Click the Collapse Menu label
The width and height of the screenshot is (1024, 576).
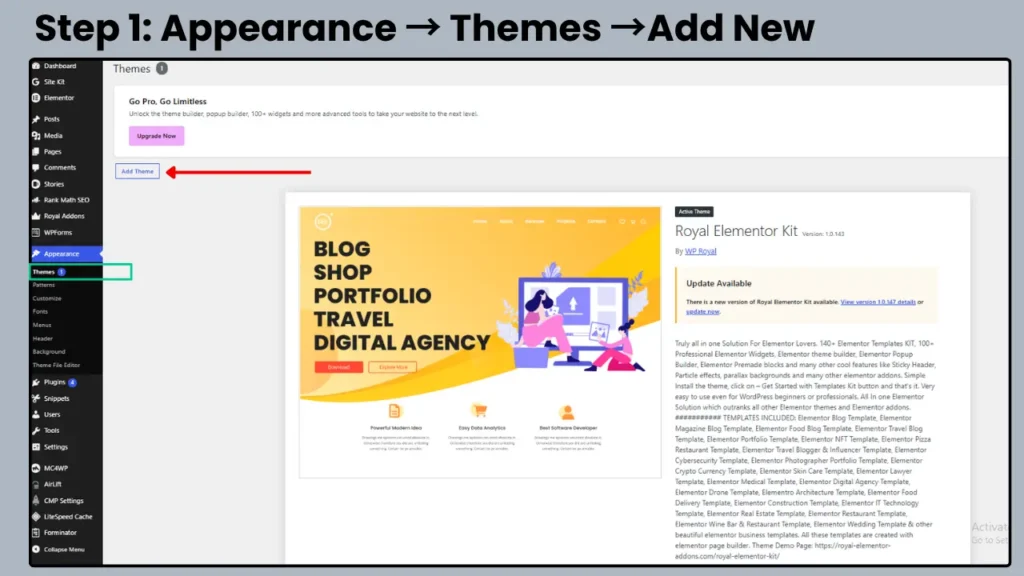pyautogui.click(x=64, y=549)
